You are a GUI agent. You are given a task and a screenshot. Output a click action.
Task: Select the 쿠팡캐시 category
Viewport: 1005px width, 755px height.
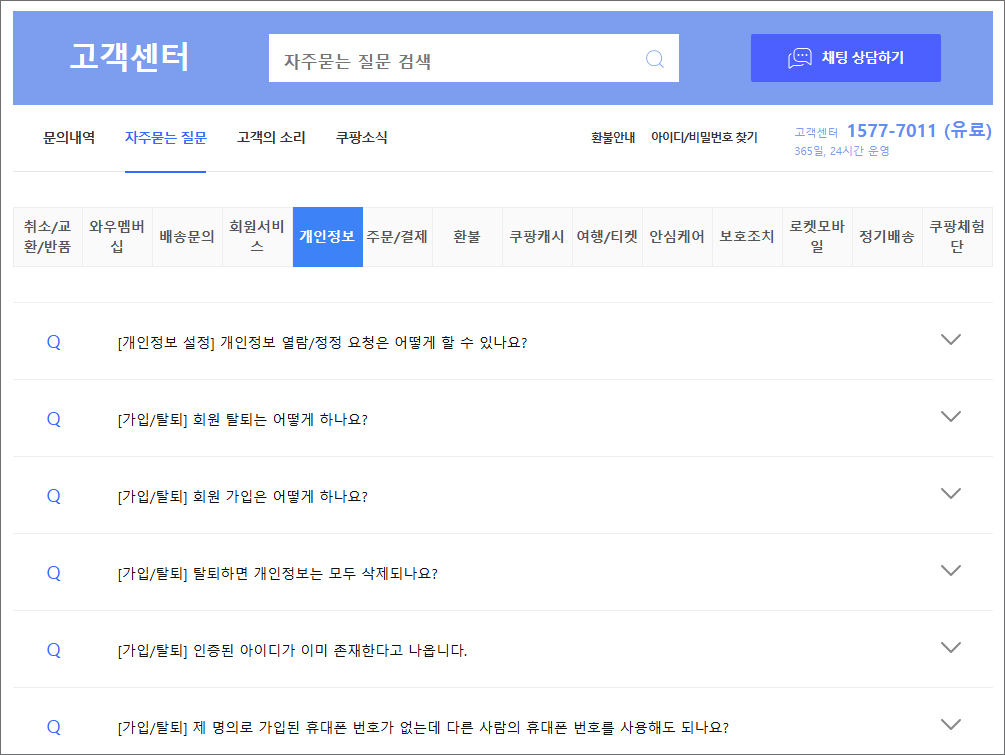[x=537, y=236]
